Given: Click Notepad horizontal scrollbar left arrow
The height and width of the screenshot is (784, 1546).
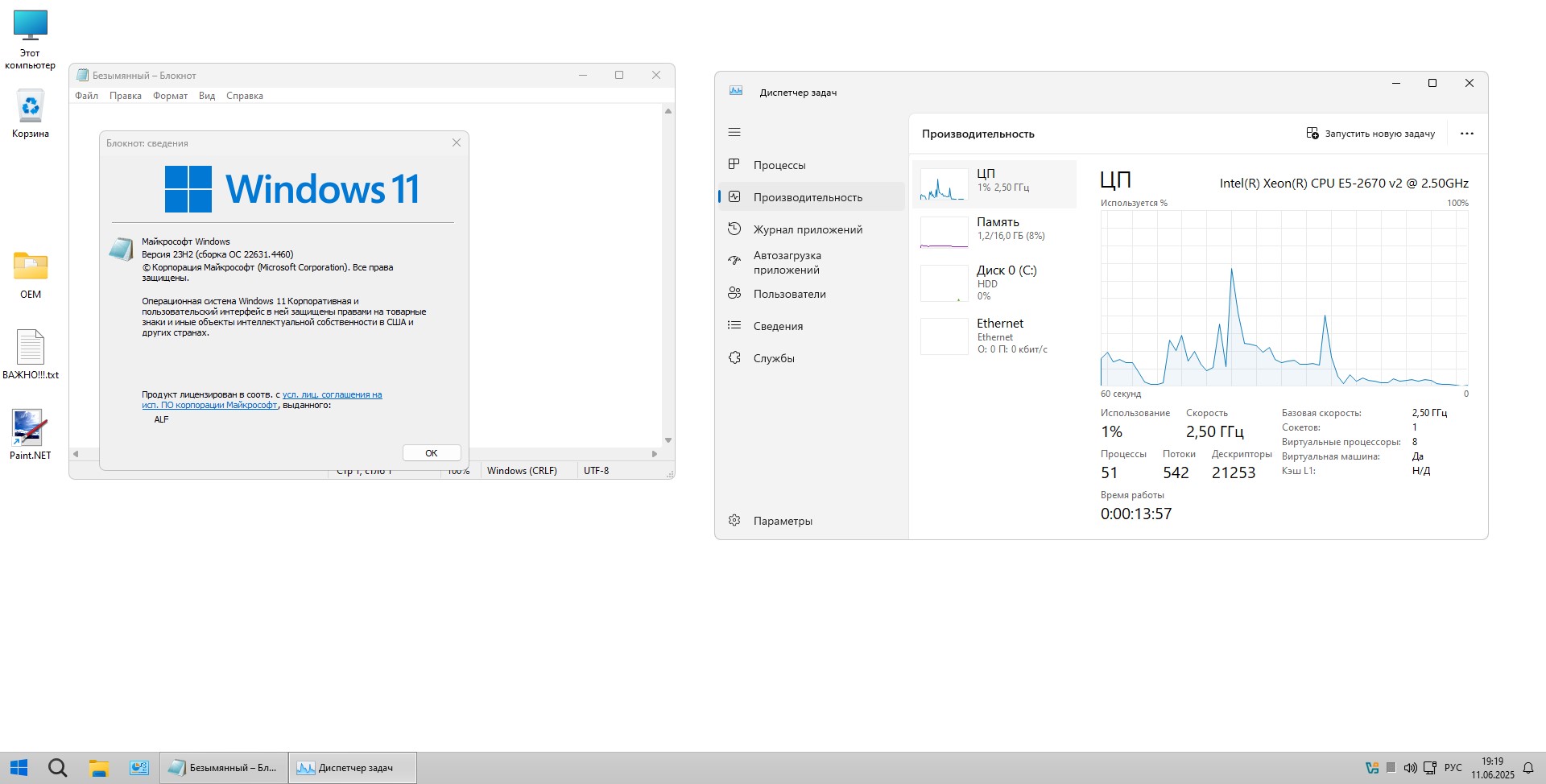Looking at the screenshot, I should [x=76, y=454].
